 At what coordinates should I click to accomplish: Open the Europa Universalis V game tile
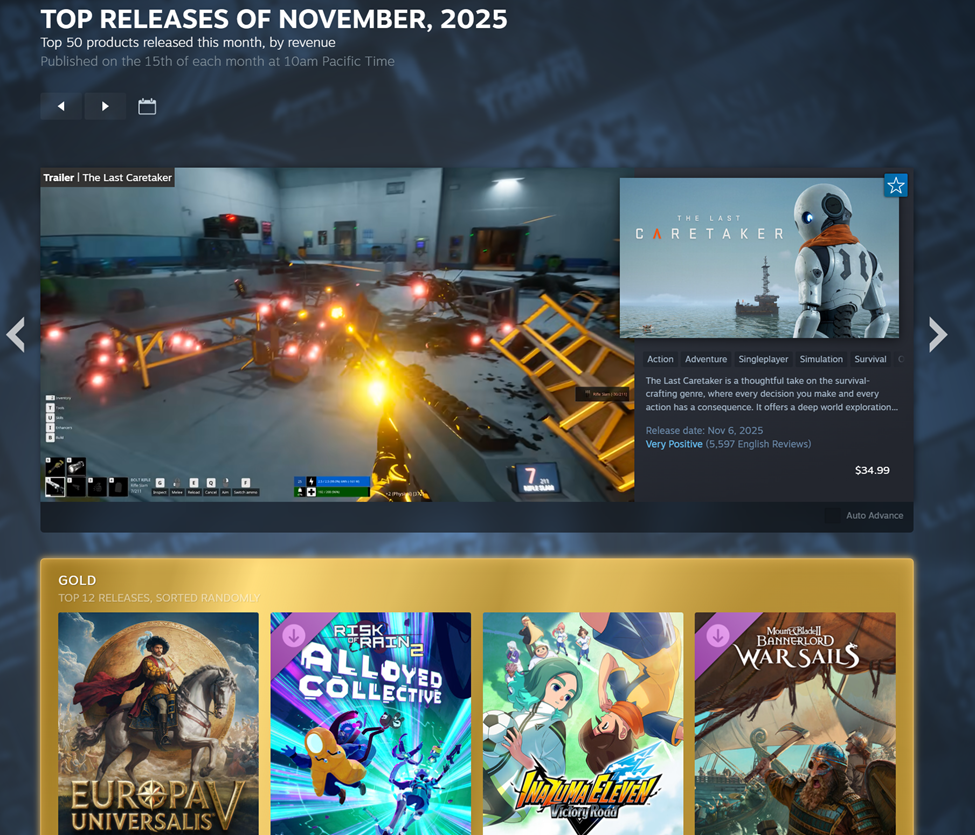point(158,723)
